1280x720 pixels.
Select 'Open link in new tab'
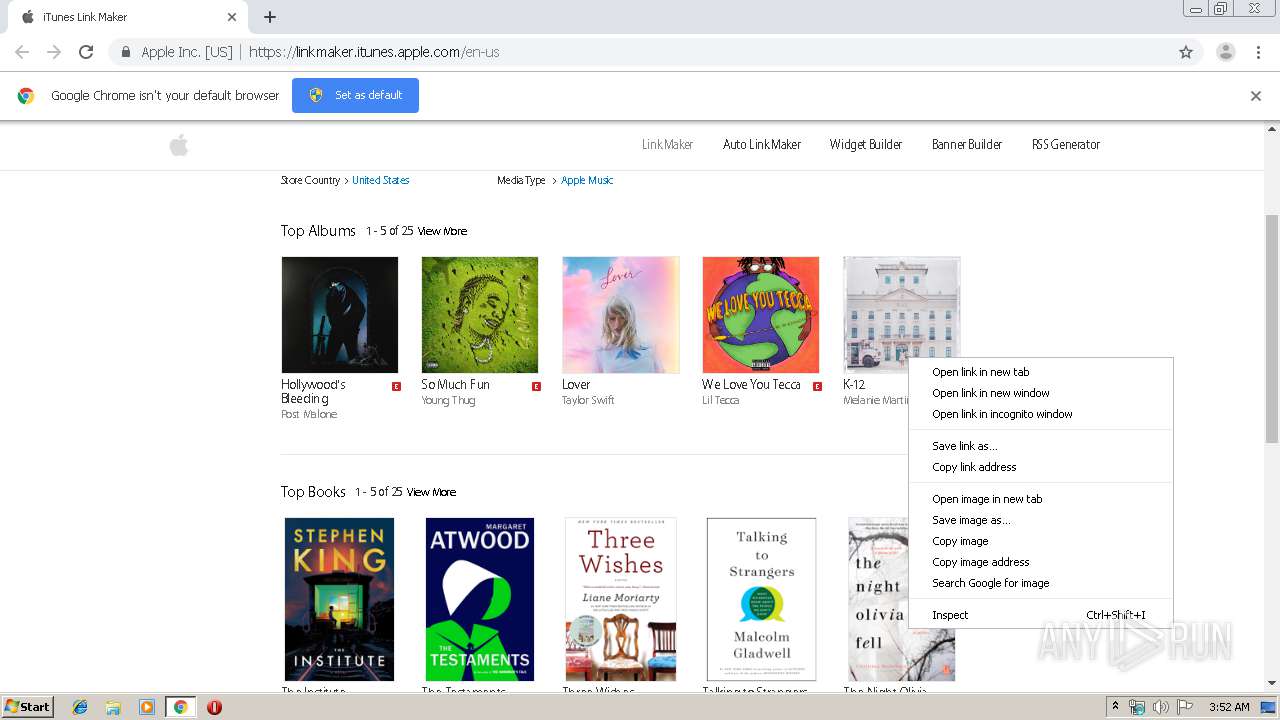tap(980, 372)
